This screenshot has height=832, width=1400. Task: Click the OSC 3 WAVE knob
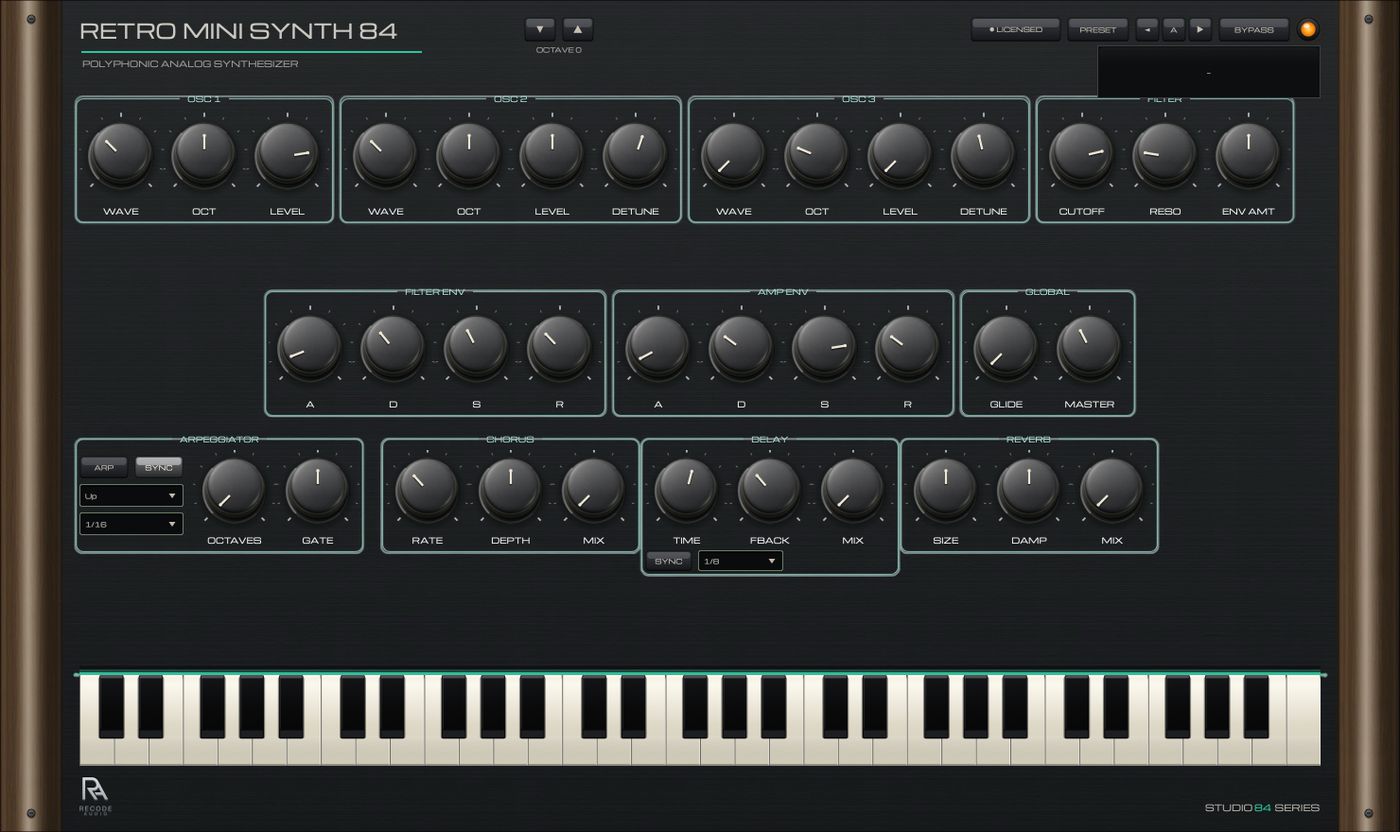click(733, 154)
